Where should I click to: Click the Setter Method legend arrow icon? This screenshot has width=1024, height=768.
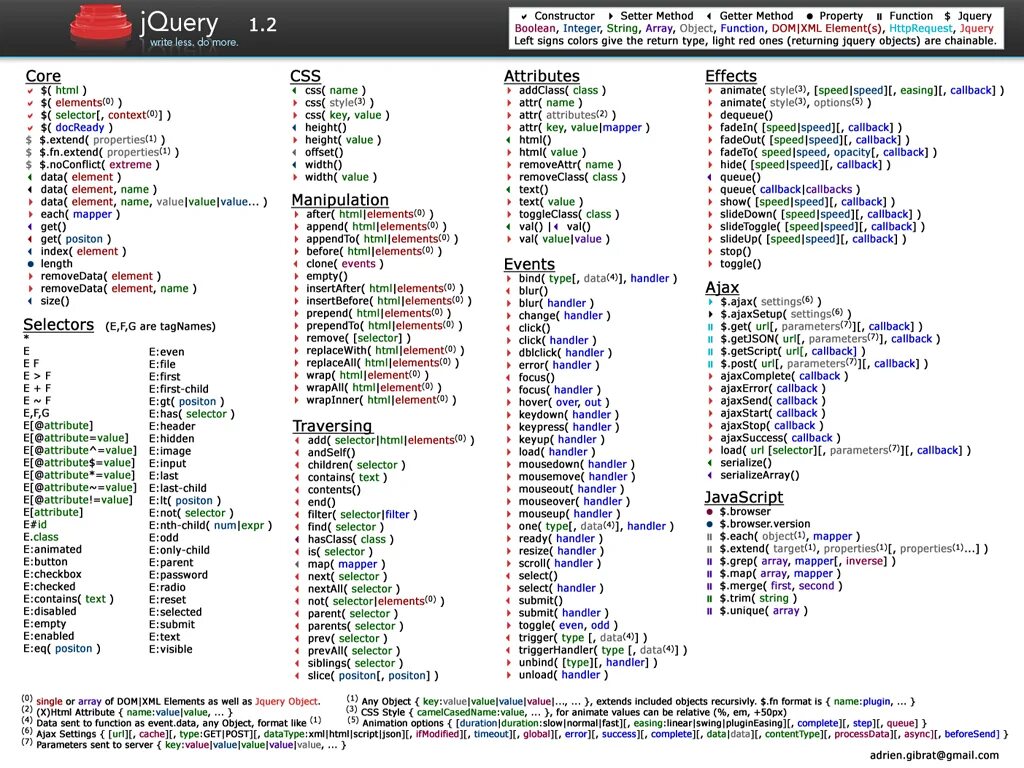click(611, 16)
